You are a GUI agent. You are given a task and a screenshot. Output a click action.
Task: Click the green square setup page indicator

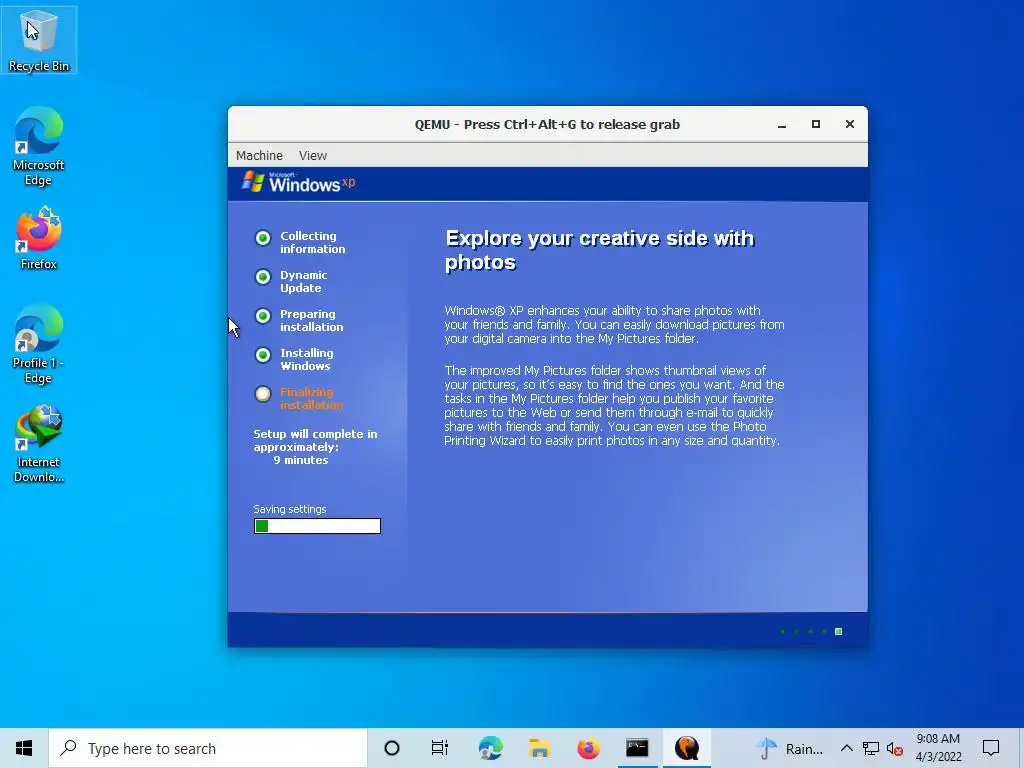[839, 632]
